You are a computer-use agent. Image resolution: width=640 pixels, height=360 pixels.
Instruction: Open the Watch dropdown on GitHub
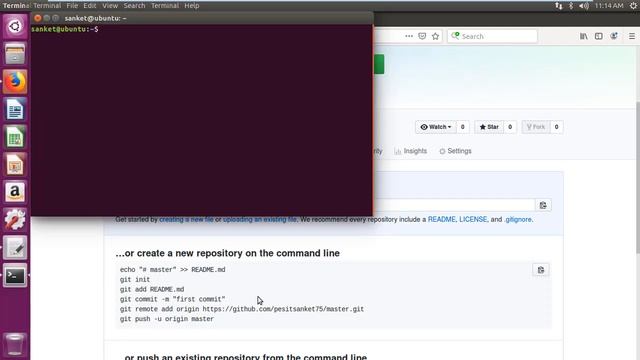tap(436, 127)
